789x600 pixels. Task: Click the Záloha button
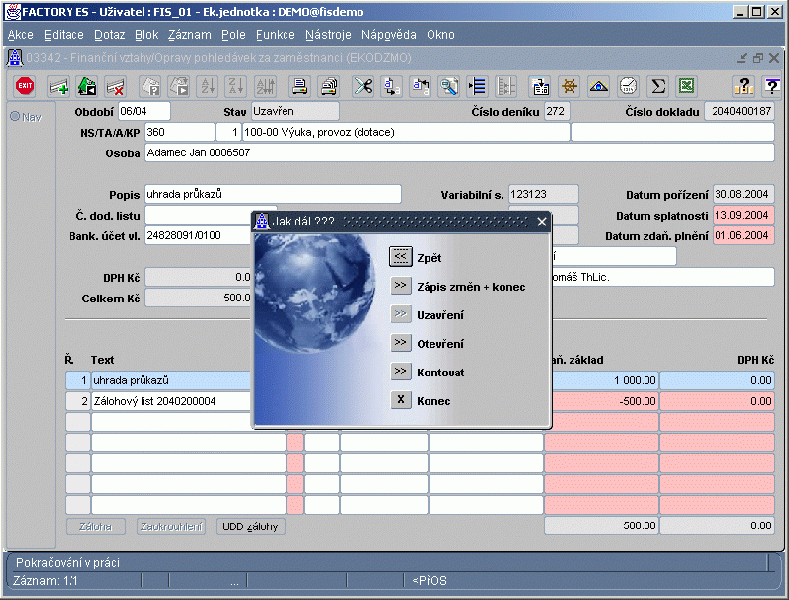[x=96, y=527]
